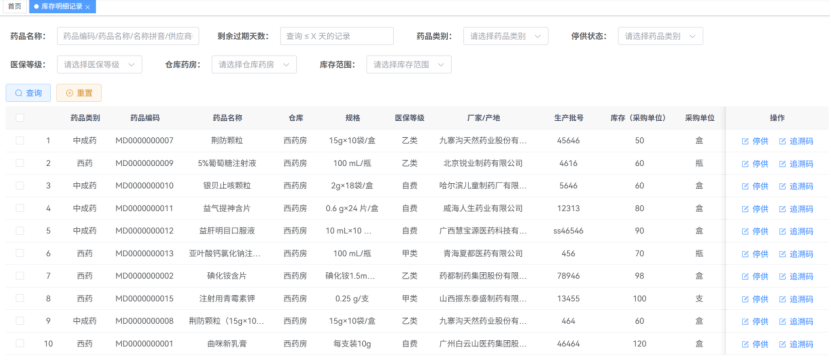Select checkbox of 5%葡萄糖注射液 row
The width and height of the screenshot is (831, 360).
tap(20, 163)
